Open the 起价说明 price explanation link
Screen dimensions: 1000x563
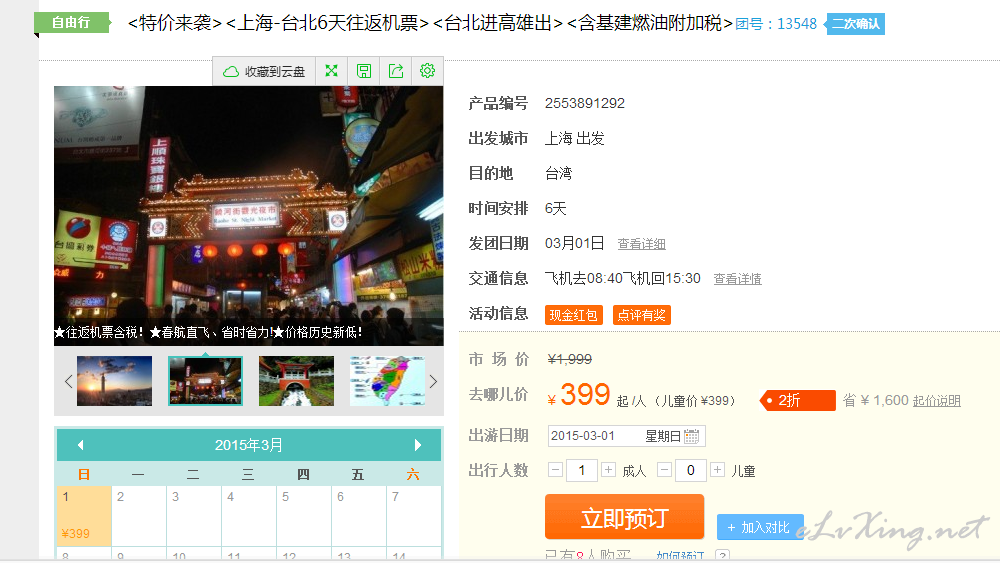pos(936,400)
